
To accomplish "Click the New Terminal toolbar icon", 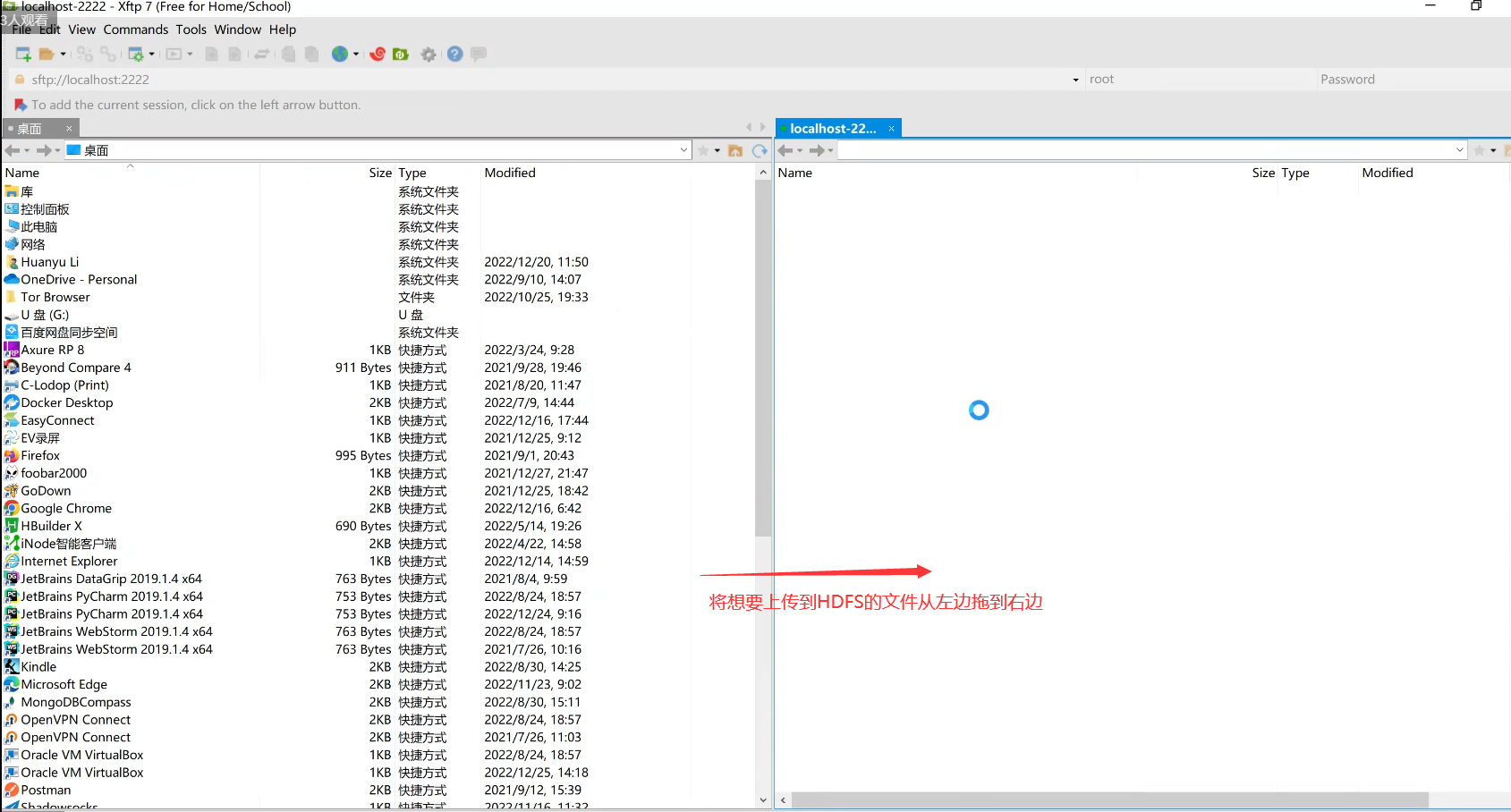I will 174,55.
